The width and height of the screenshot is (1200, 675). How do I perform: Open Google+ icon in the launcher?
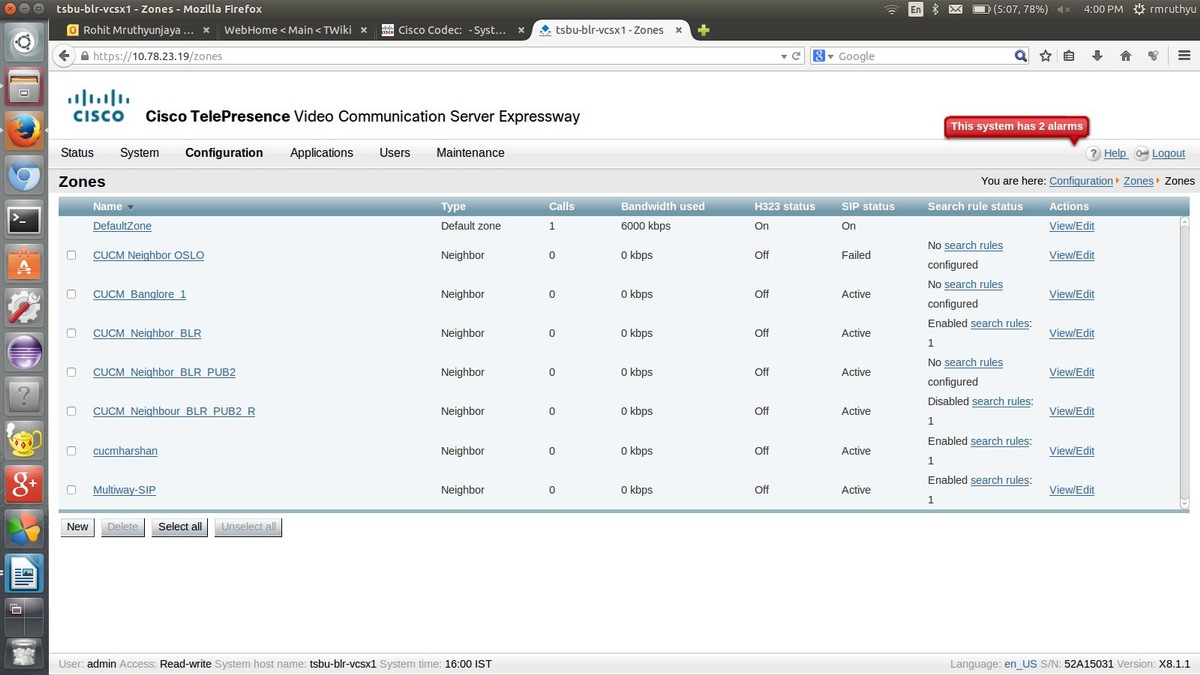24,485
